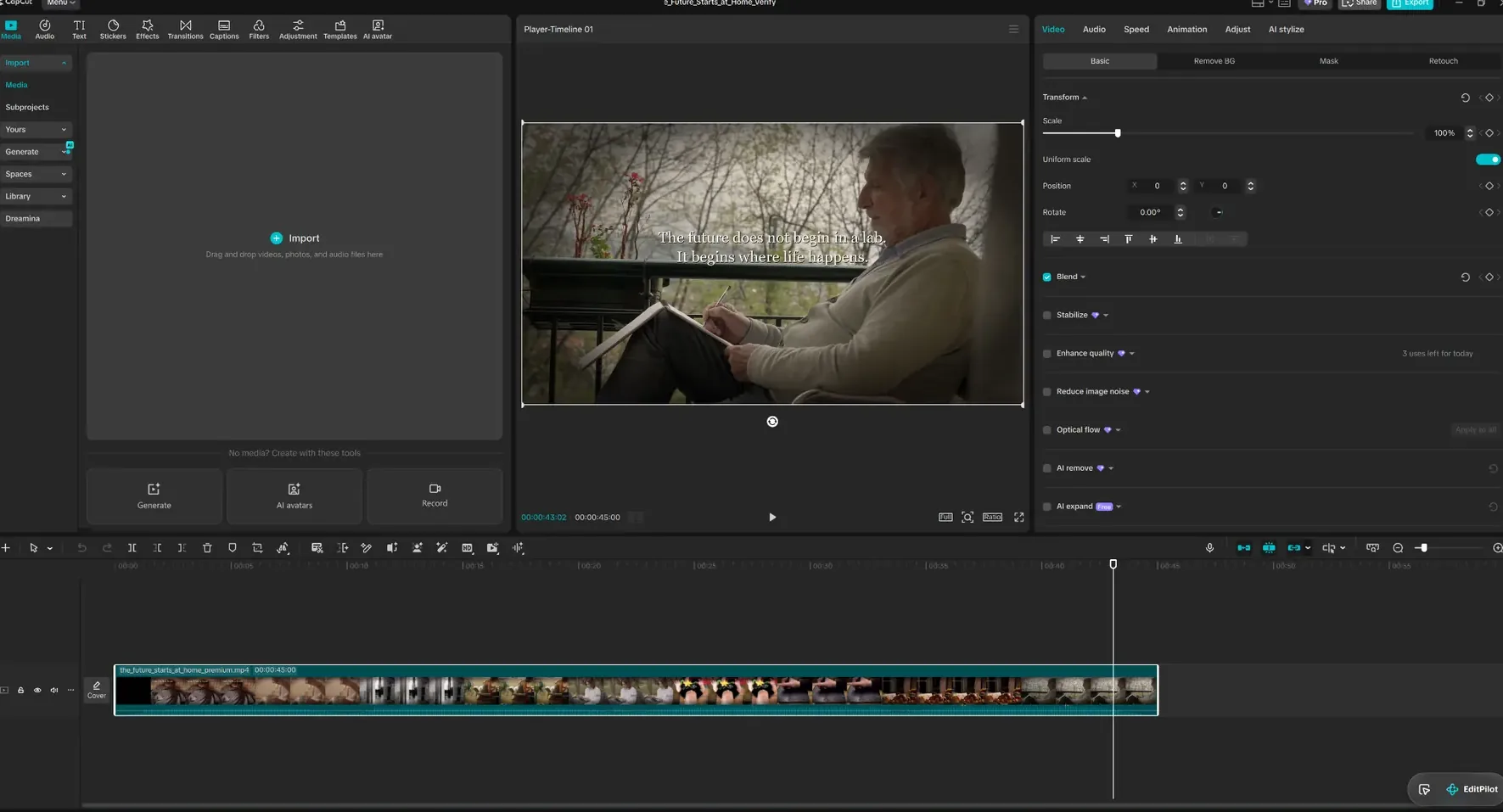Click the Record tool card
The width and height of the screenshot is (1503, 812).
[x=435, y=496]
